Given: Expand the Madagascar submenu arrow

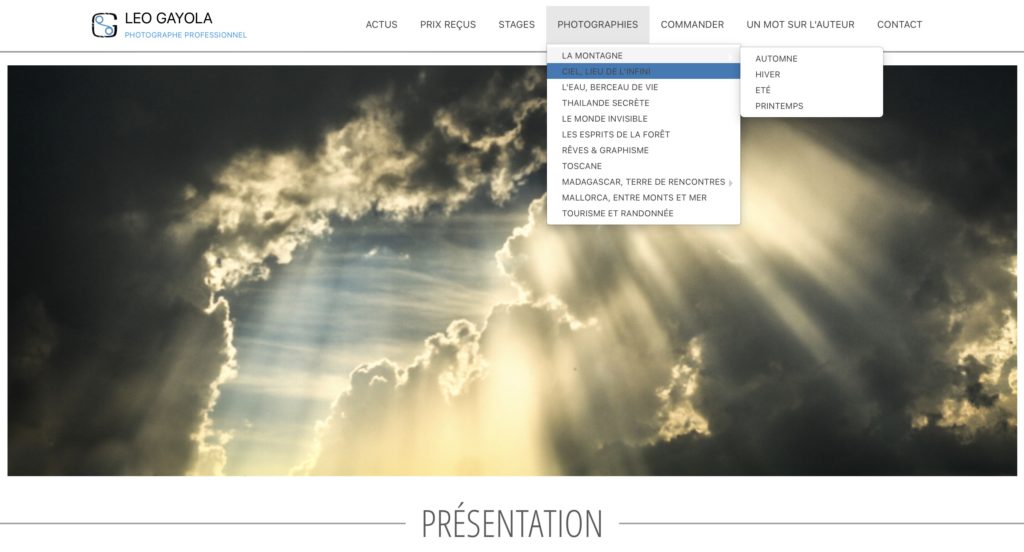Looking at the screenshot, I should [731, 183].
